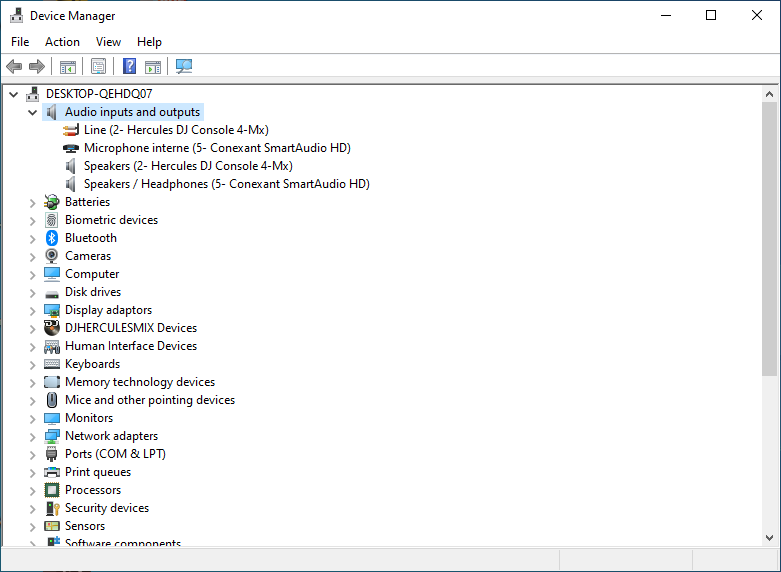Click the scrollbar up arrow
This screenshot has width=781, height=572.
[769, 94]
